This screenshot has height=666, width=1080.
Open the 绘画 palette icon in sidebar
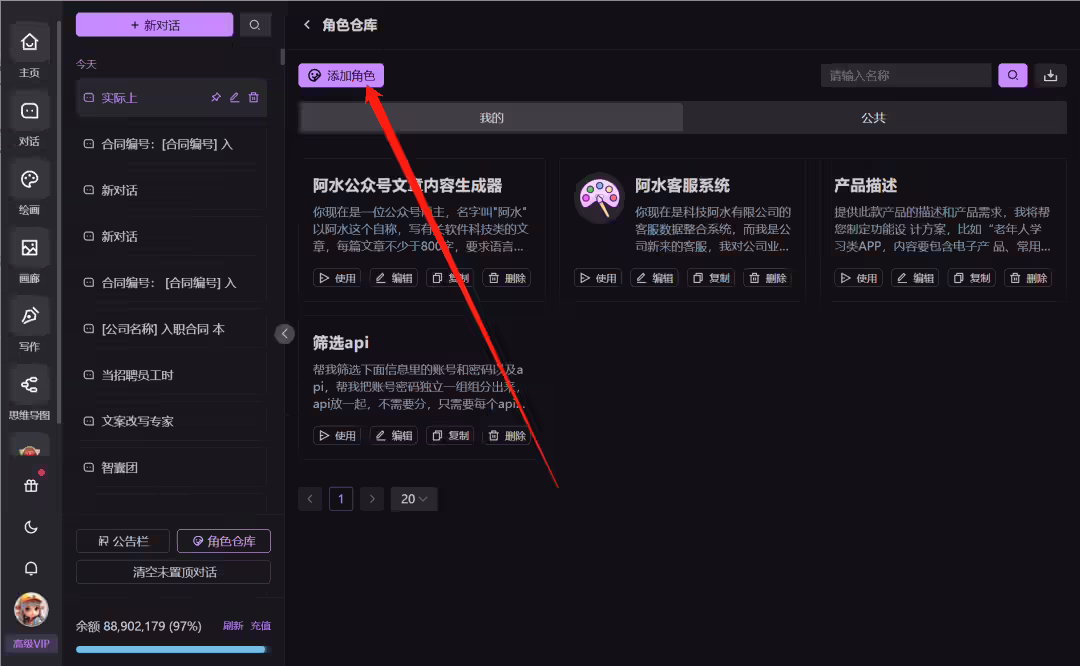click(29, 180)
